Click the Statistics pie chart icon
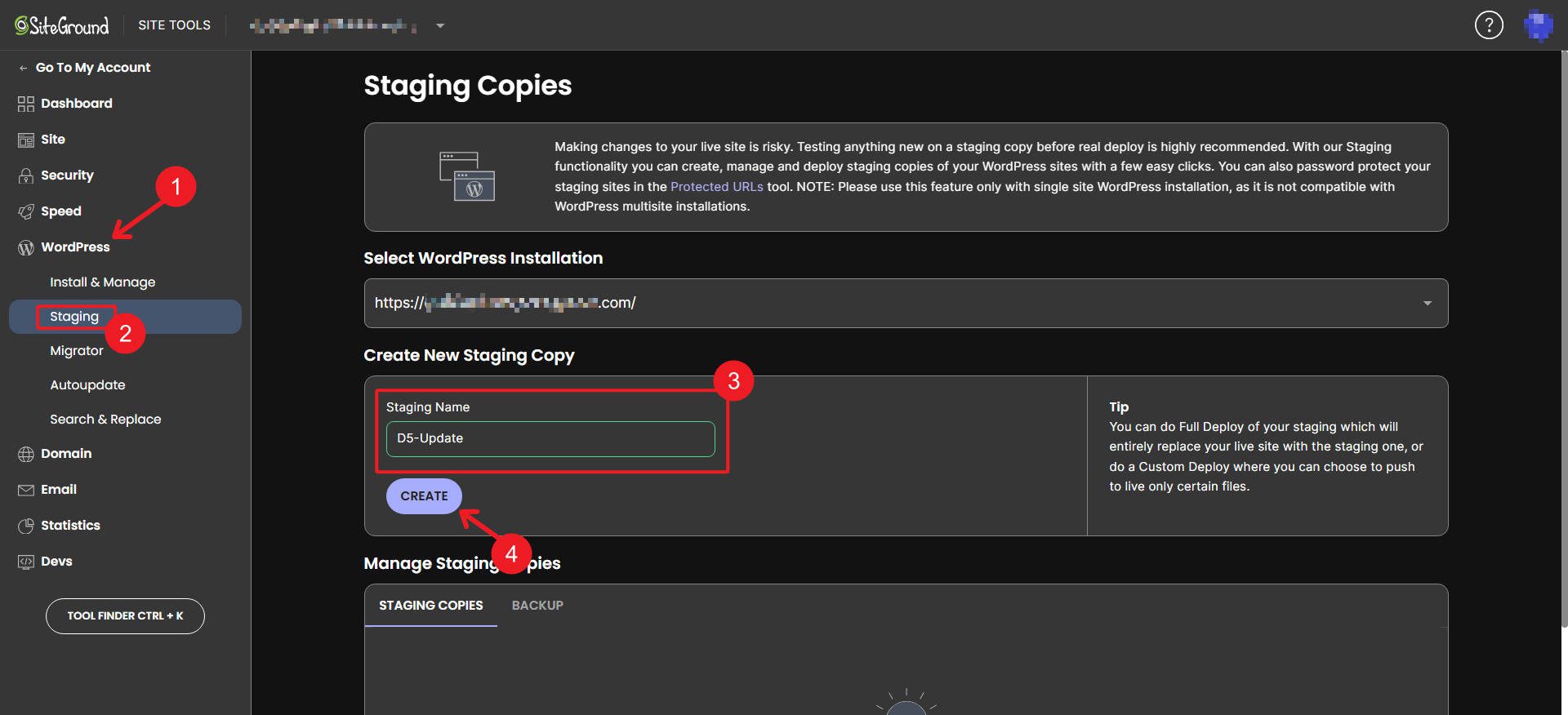1568x715 pixels. 26,526
